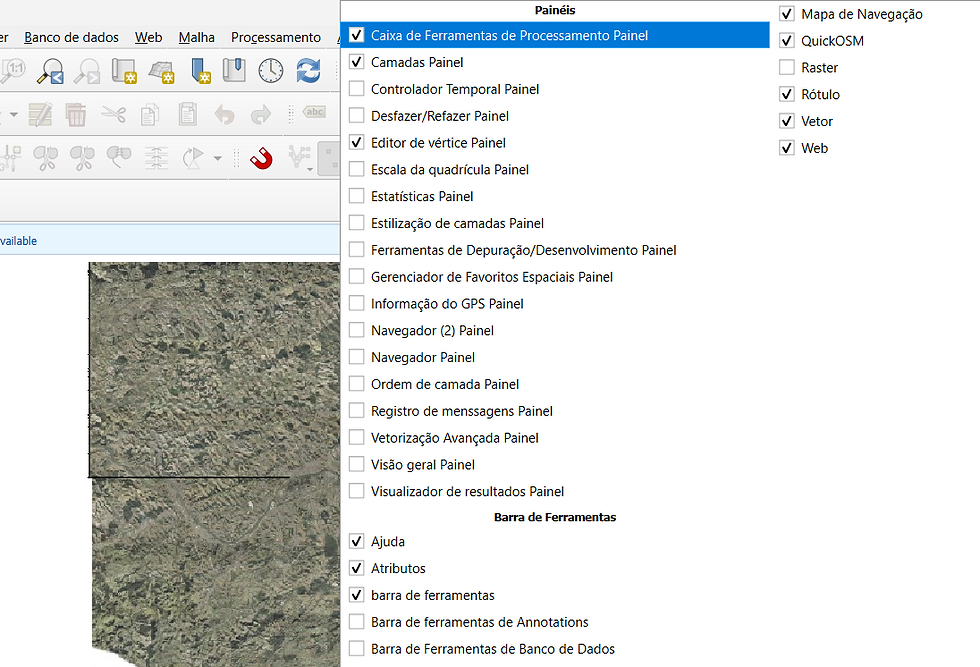980x667 pixels.
Task: Uncheck the Atributos toolbar checkbox
Action: pyautogui.click(x=356, y=568)
